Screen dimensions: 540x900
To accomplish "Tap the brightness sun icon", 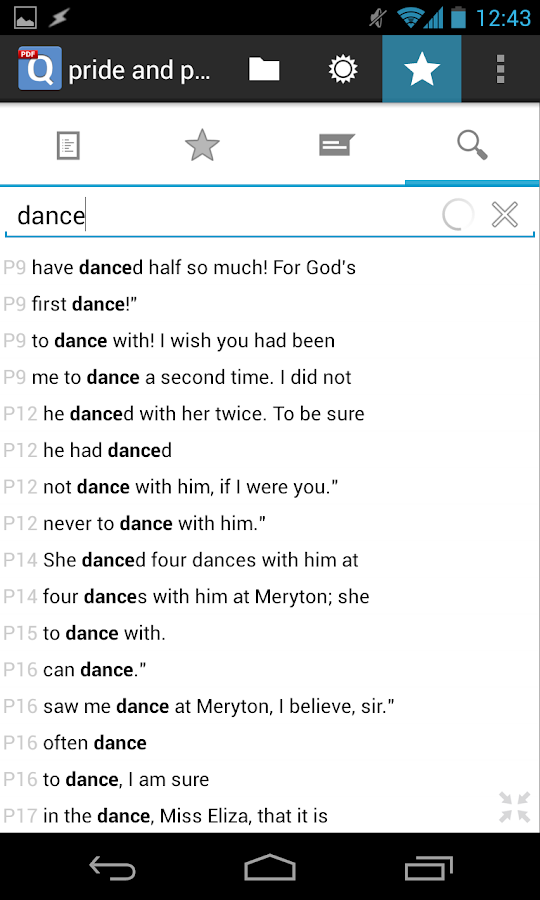I will click(x=343, y=69).
